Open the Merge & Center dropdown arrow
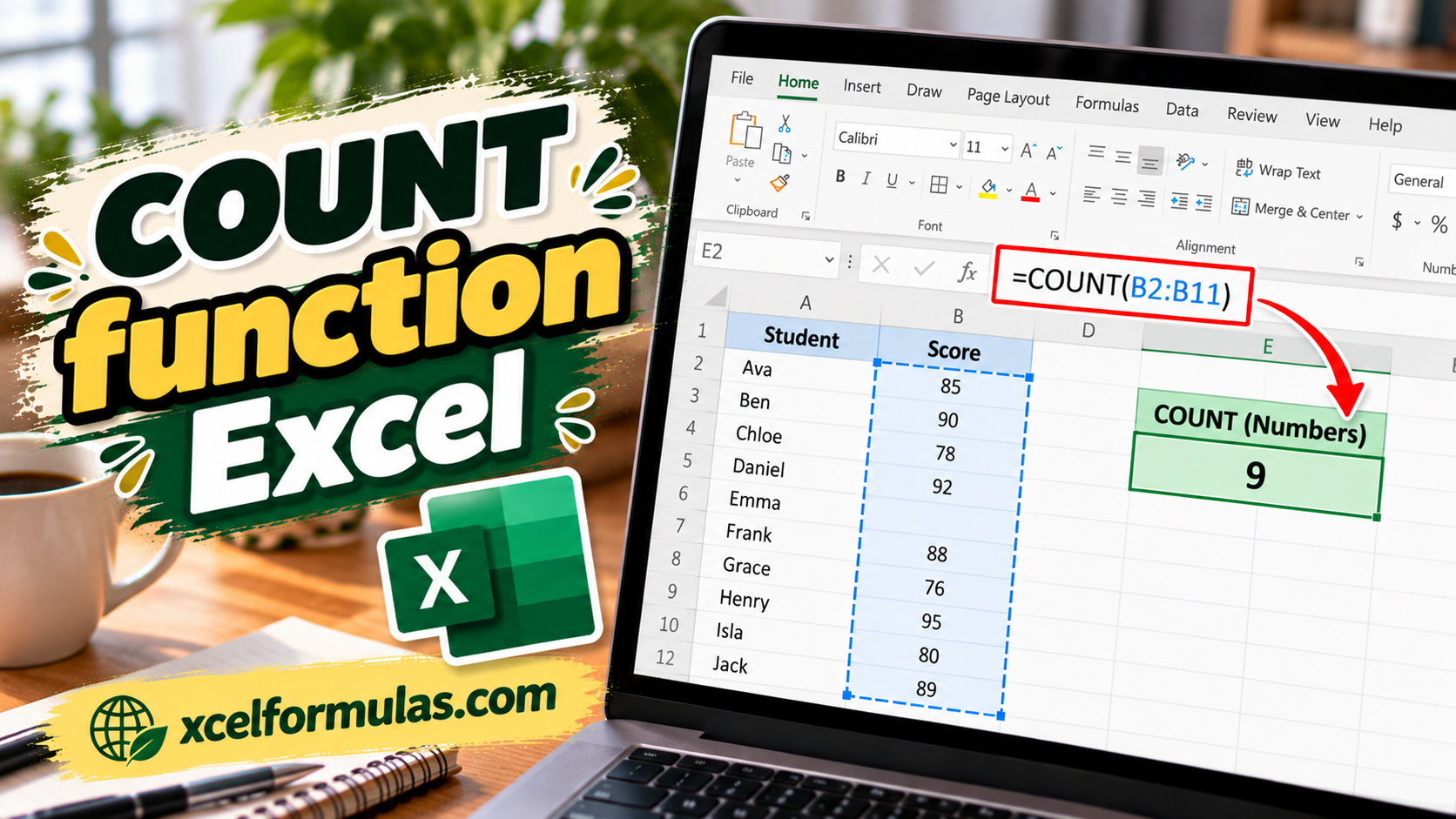The width and height of the screenshot is (1456, 819). (1359, 217)
